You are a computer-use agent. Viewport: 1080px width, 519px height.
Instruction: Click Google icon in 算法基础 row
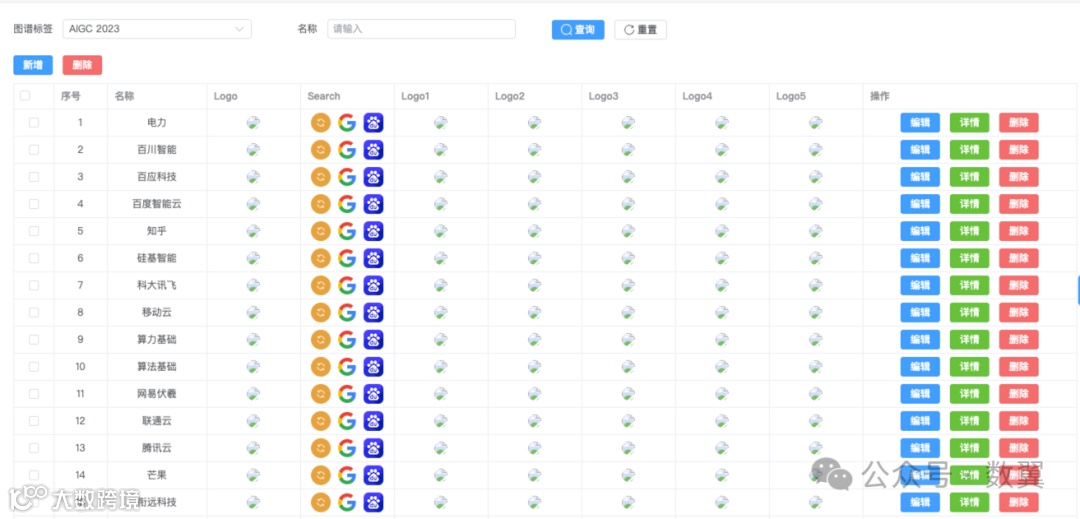tap(347, 367)
